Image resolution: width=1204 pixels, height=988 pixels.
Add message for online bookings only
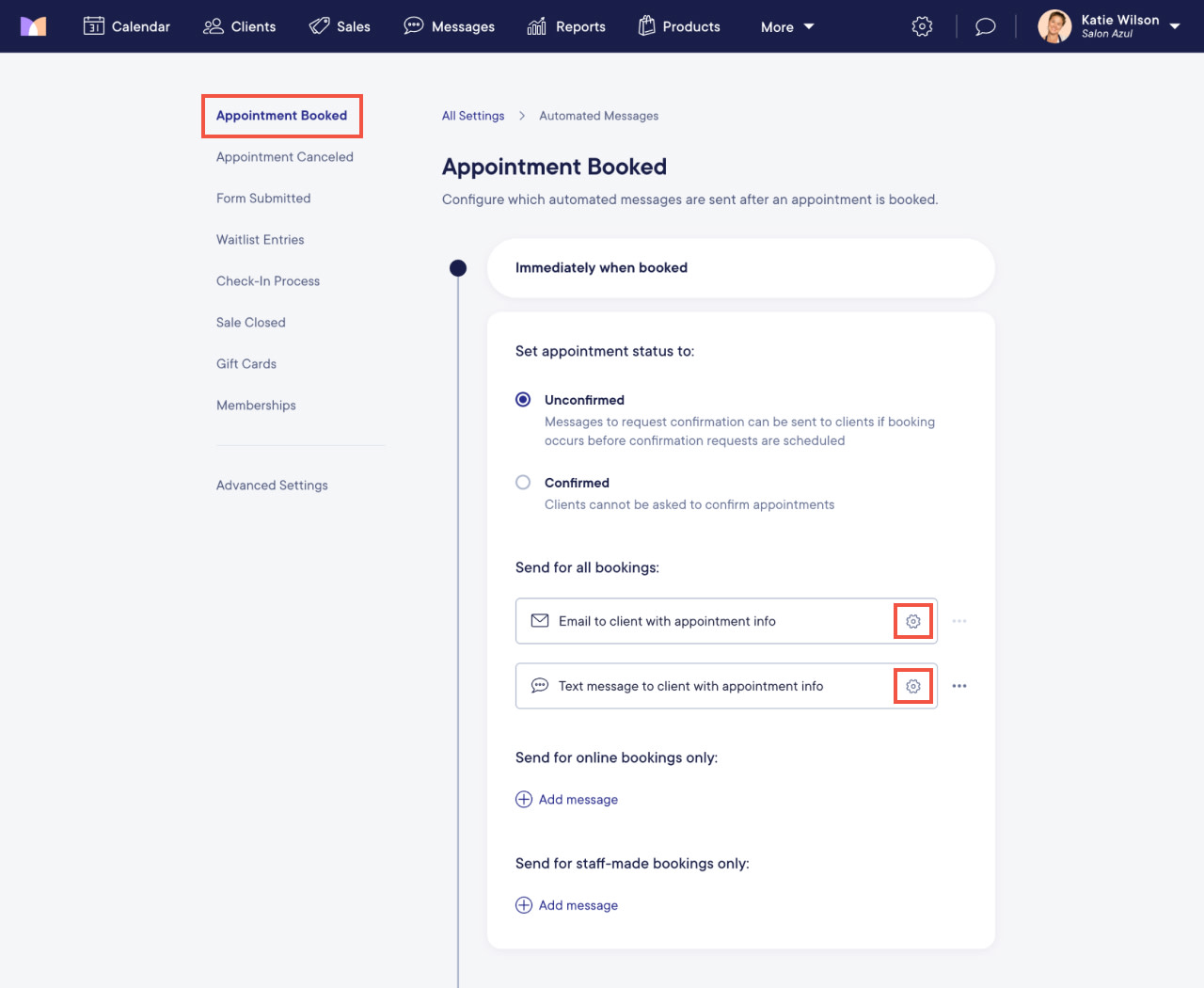pyautogui.click(x=567, y=799)
